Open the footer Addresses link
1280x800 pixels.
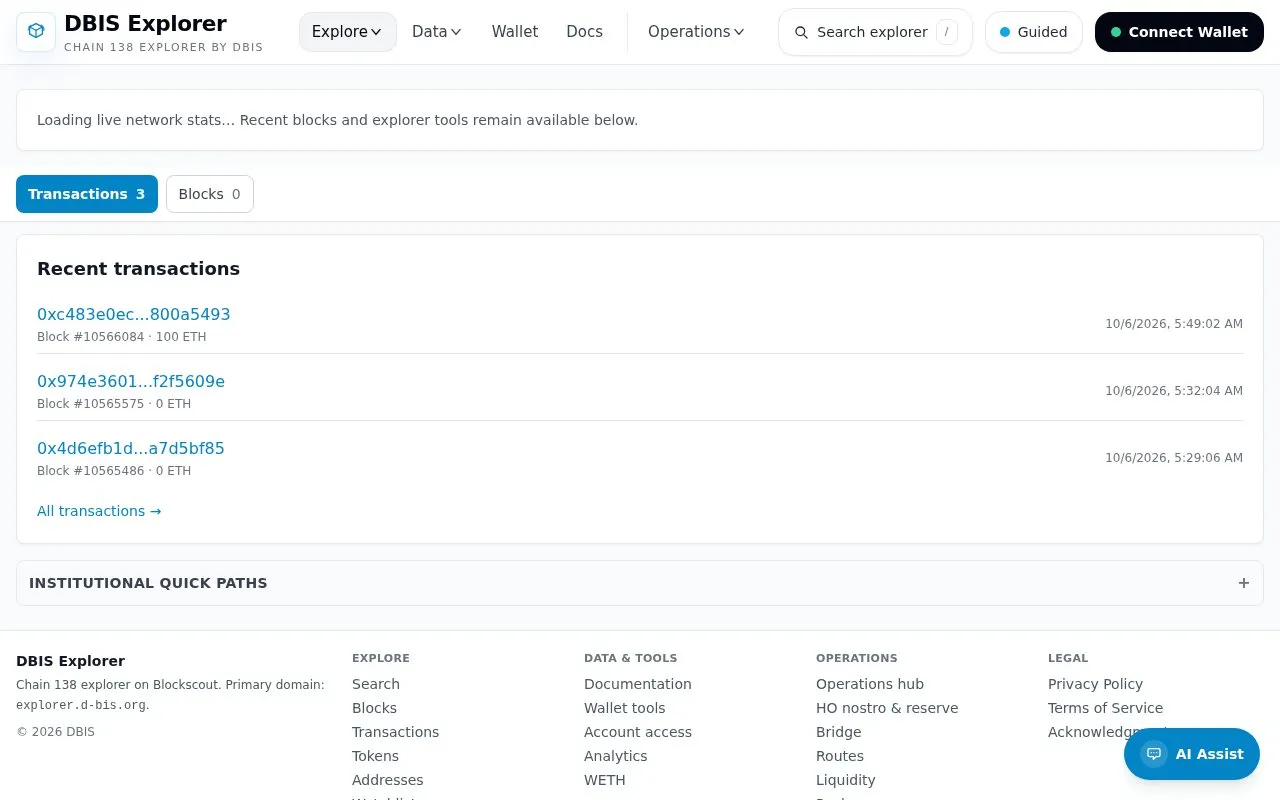click(388, 780)
